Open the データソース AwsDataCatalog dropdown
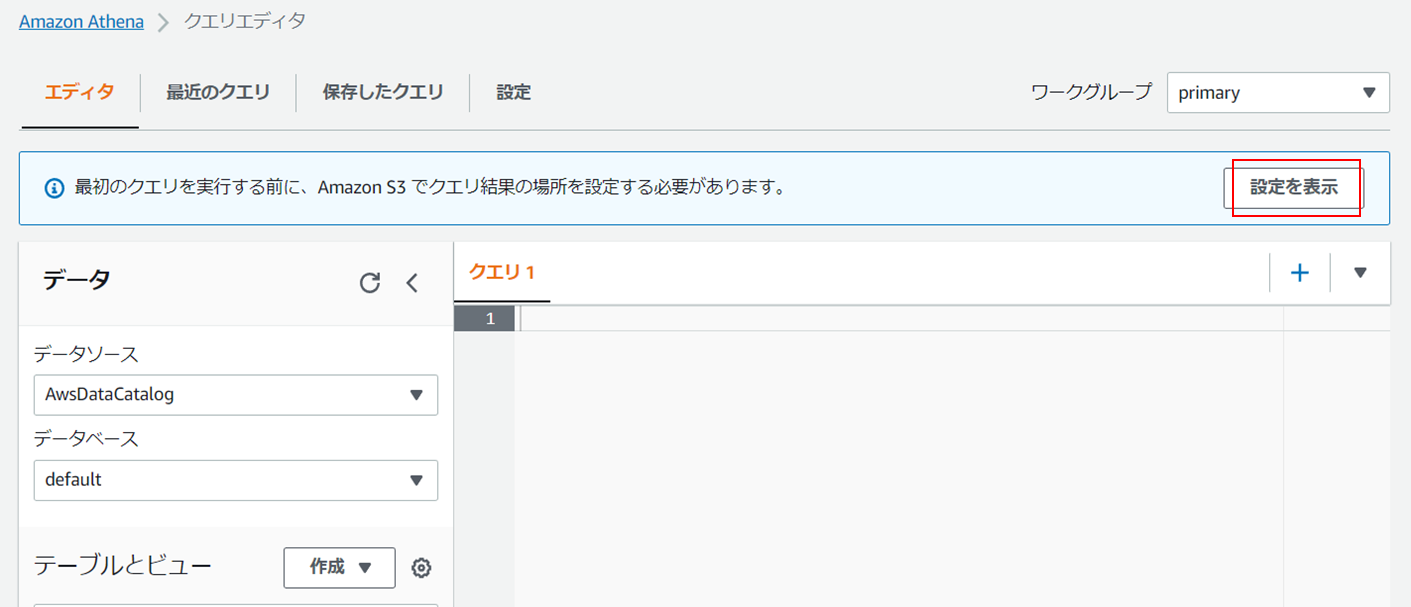Screen dimensions: 1411x607 (x=235, y=395)
